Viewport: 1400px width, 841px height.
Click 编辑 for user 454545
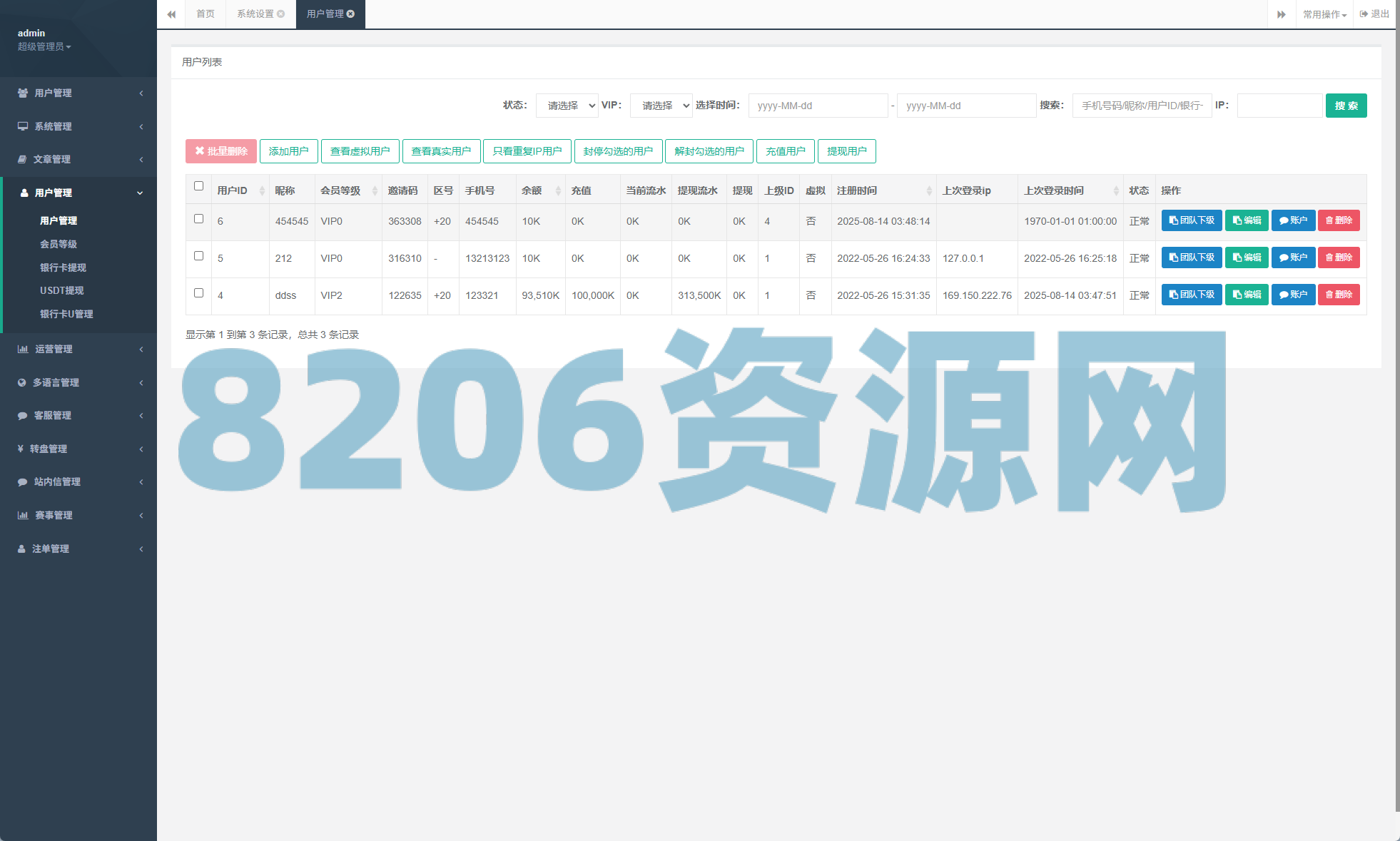point(1247,220)
